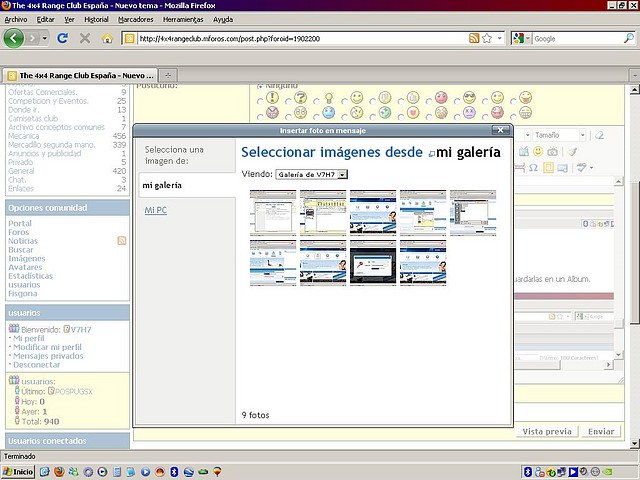The height and width of the screenshot is (480, 640).
Task: Open the Estadísticas community link
Action: click(31, 276)
